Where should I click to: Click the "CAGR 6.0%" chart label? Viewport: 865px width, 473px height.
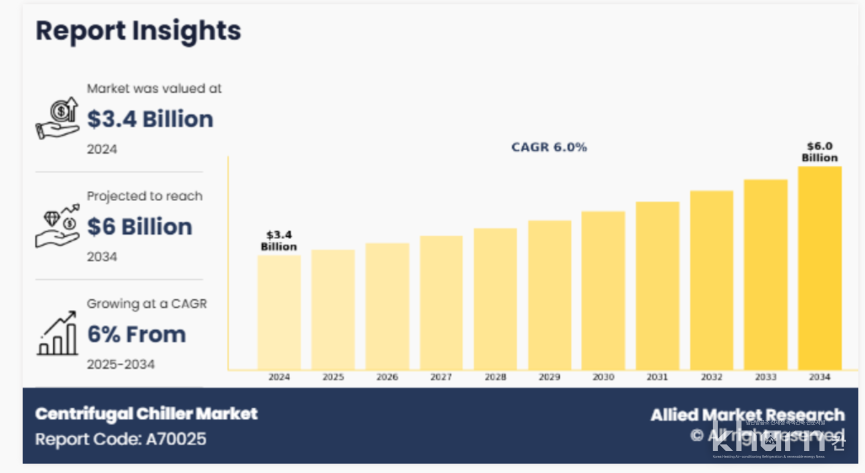click(549, 147)
